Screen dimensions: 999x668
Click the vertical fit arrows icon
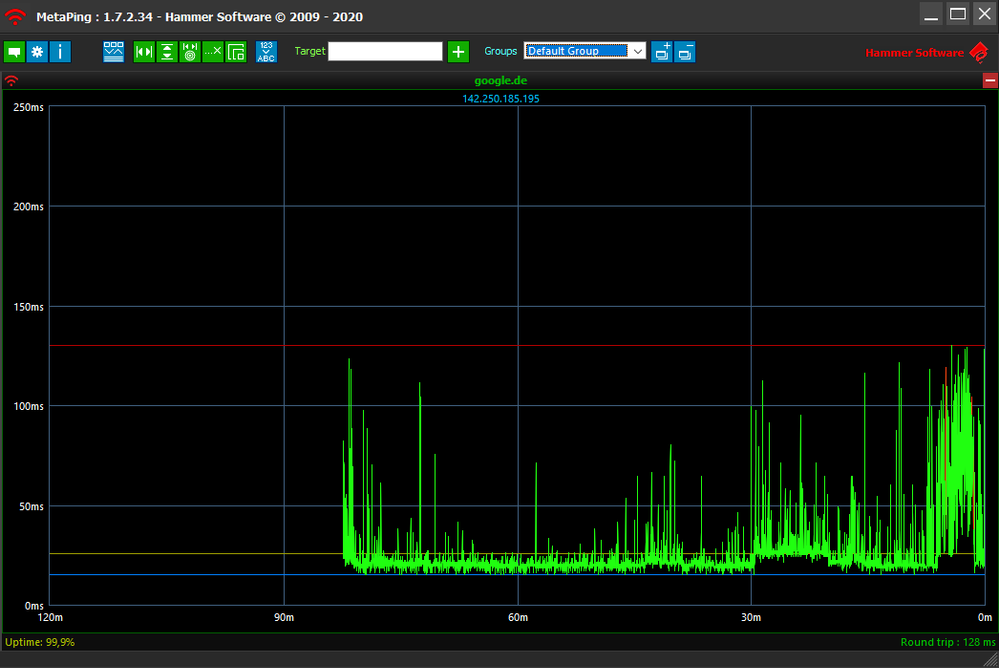point(167,52)
